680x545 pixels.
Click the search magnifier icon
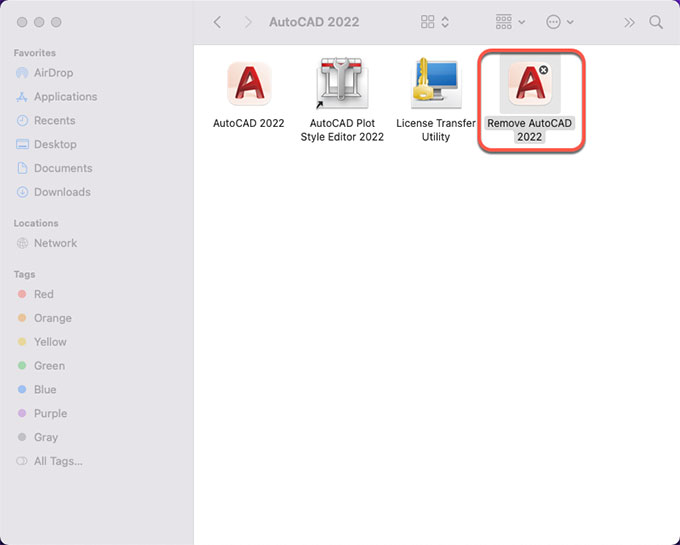(x=656, y=22)
